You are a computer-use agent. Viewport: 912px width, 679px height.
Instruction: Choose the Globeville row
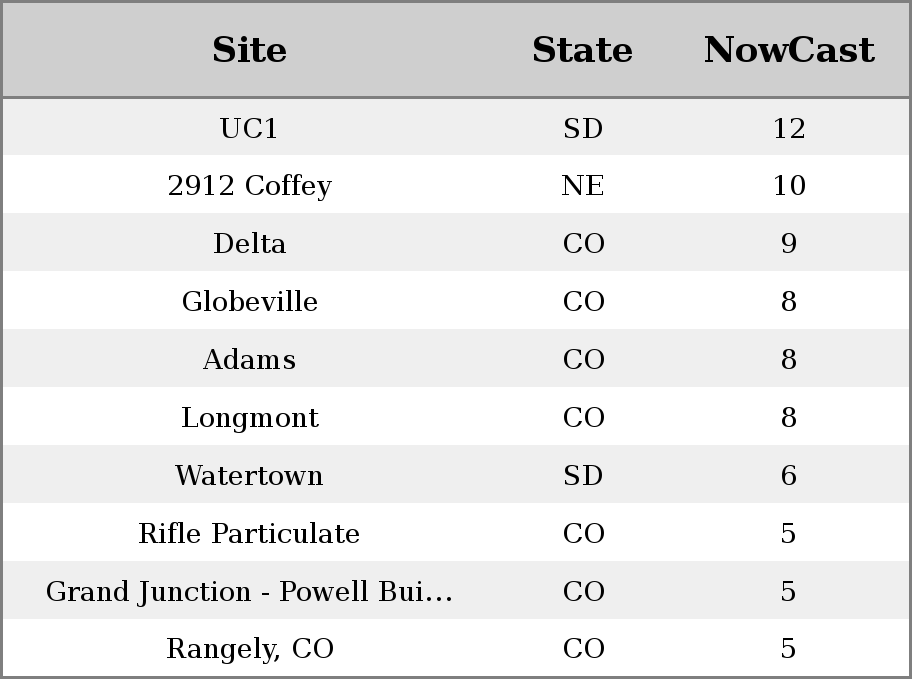click(x=456, y=301)
